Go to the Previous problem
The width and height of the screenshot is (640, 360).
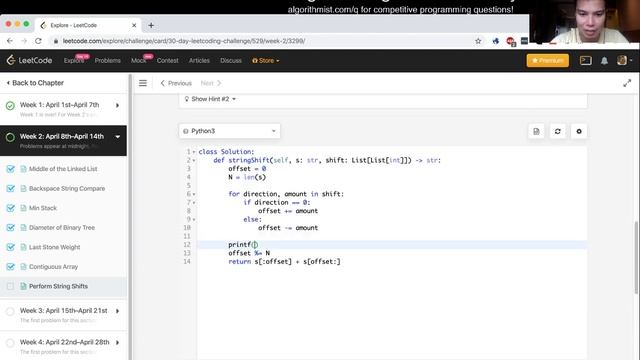click(x=176, y=83)
